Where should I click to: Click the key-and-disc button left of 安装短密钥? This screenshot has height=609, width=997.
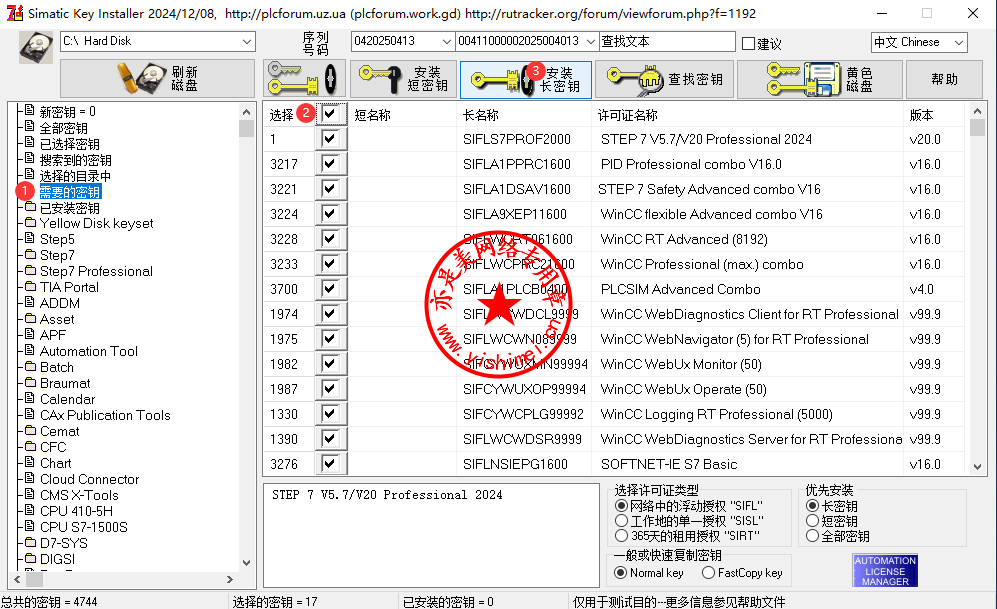click(304, 79)
